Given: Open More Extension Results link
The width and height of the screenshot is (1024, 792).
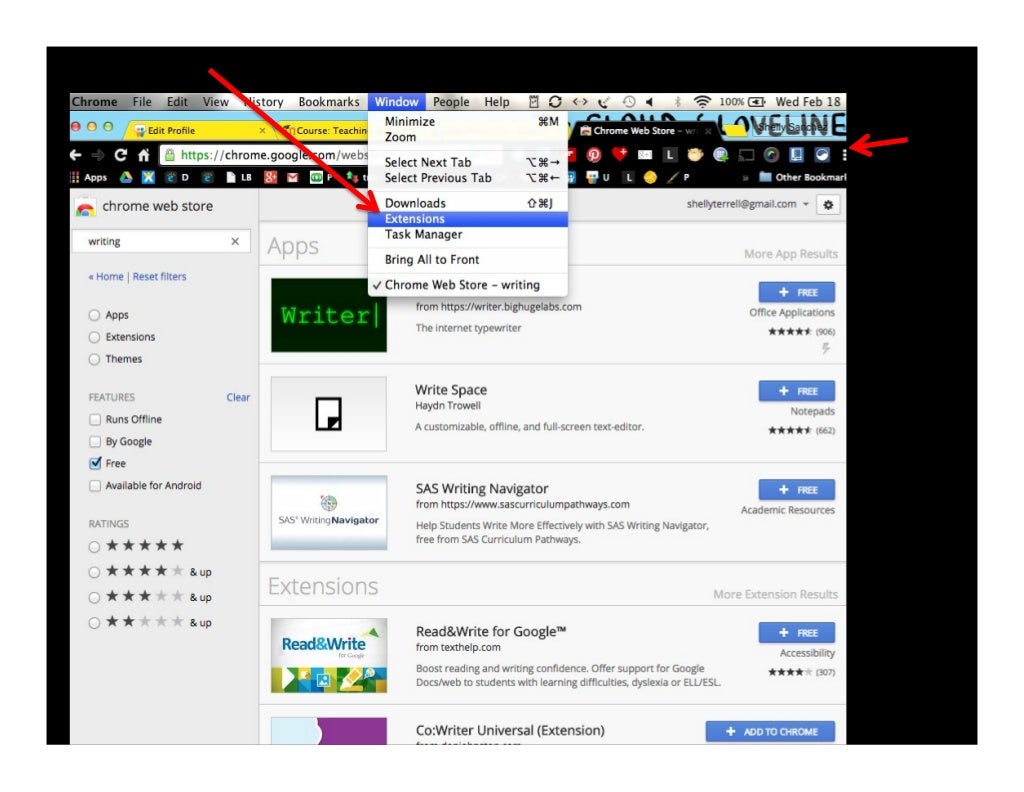Looking at the screenshot, I should click(x=775, y=594).
